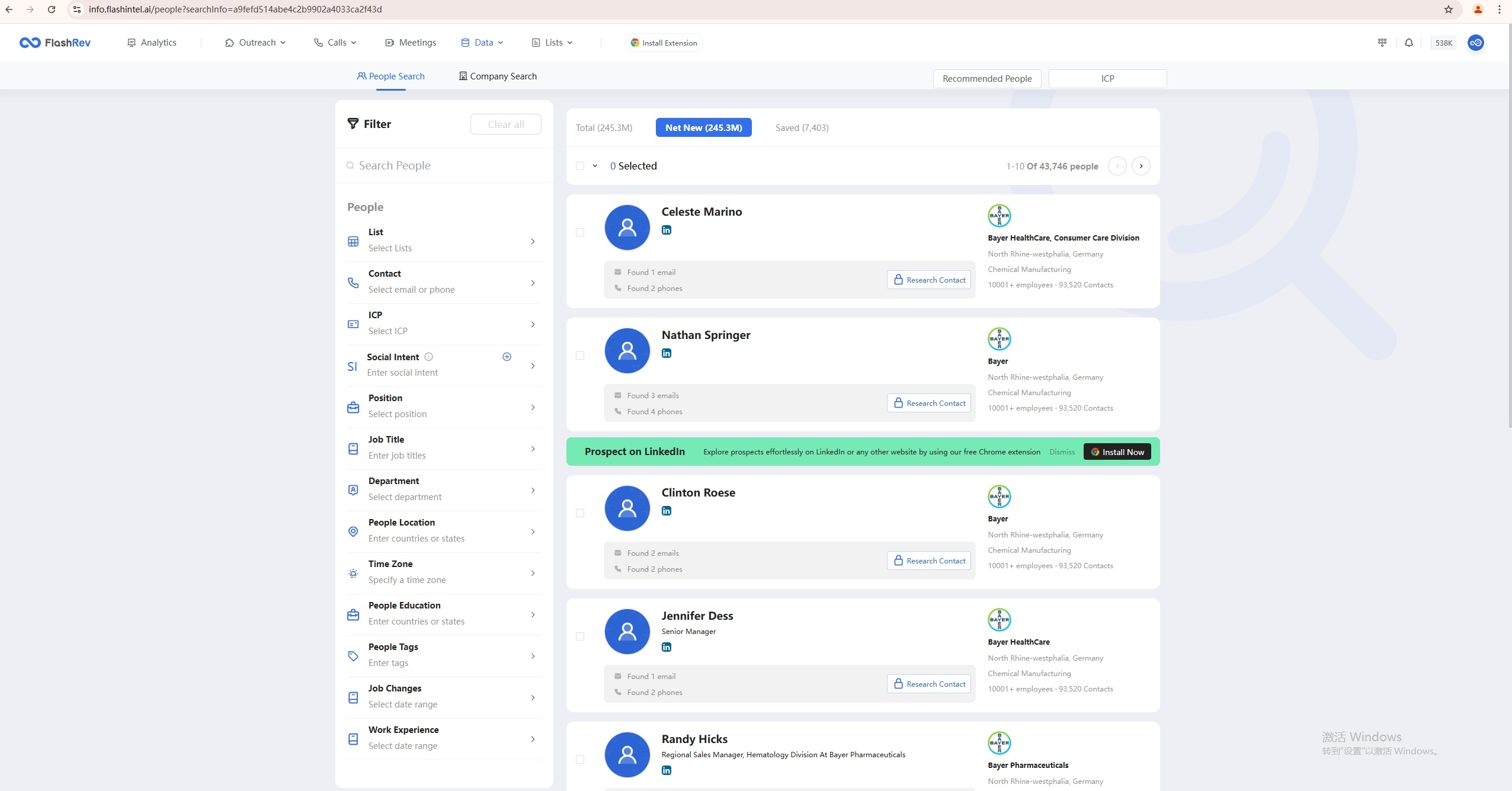Open the Analytics menu
The width and height of the screenshot is (1512, 791).
click(x=152, y=43)
